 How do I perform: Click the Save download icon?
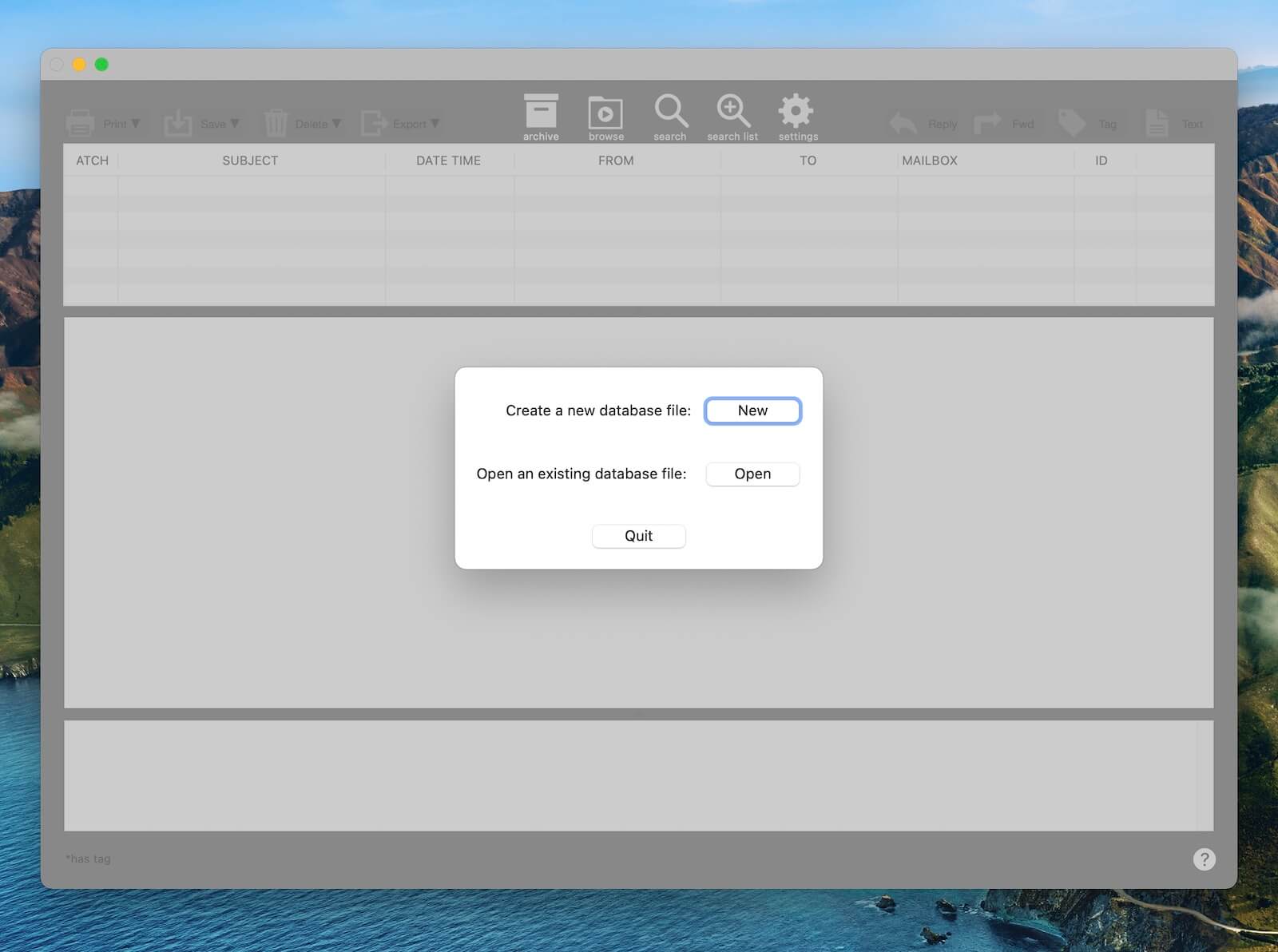(177, 123)
